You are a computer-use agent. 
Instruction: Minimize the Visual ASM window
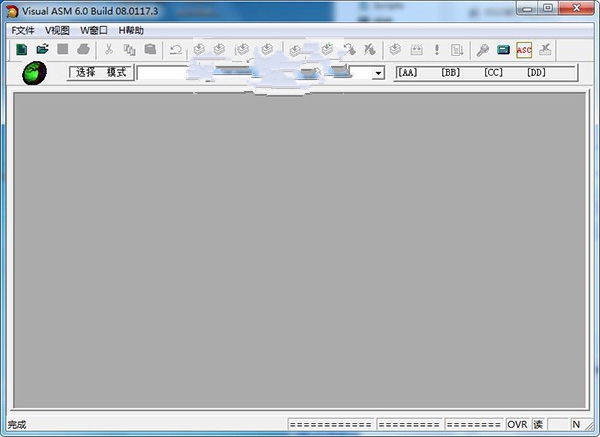(x=527, y=8)
